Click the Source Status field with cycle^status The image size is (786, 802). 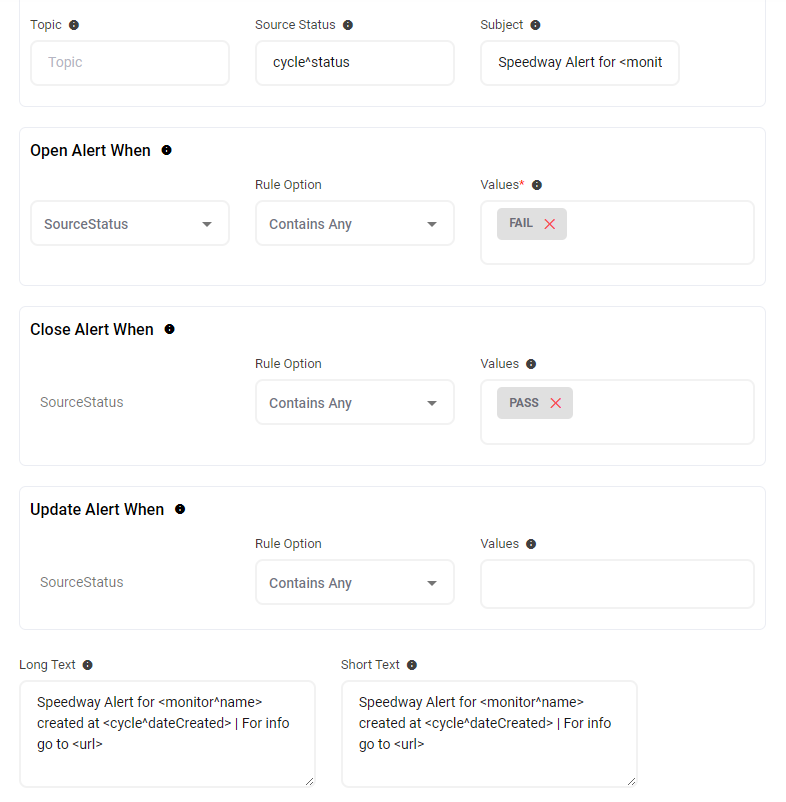pyautogui.click(x=354, y=62)
